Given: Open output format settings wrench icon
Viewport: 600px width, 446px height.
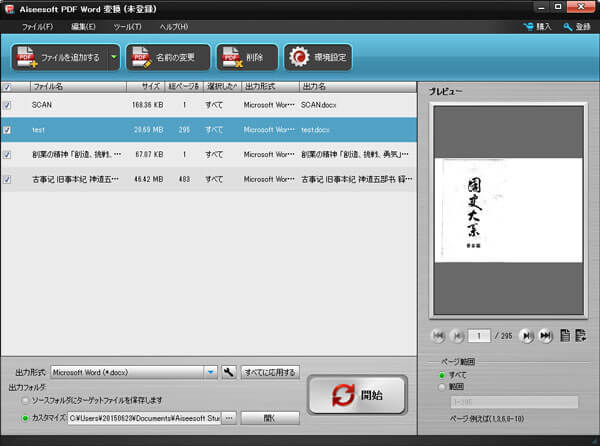Looking at the screenshot, I should point(228,372).
